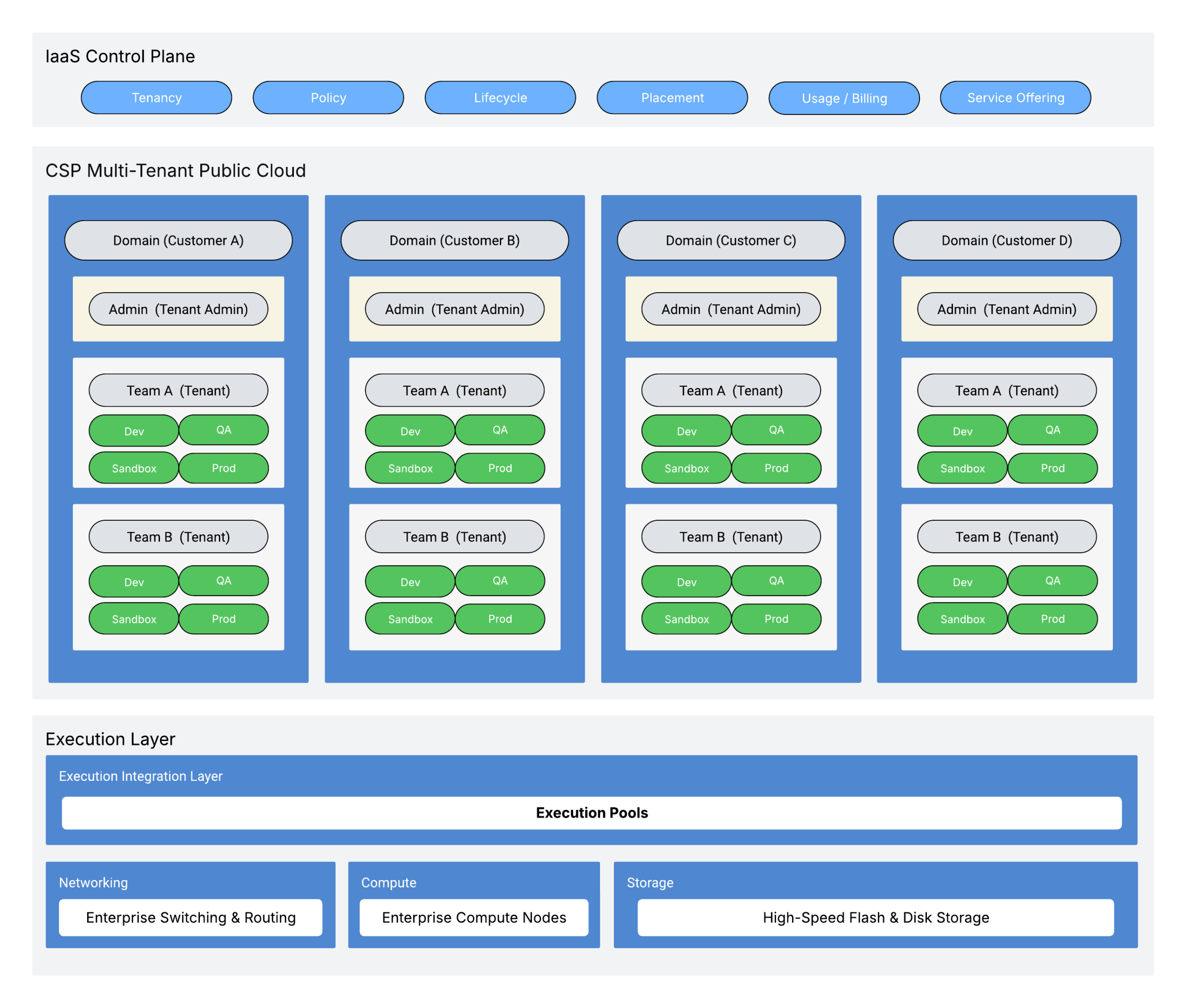Click the Domain (Customer C) label
This screenshot has height=1008, width=1187.
point(732,241)
